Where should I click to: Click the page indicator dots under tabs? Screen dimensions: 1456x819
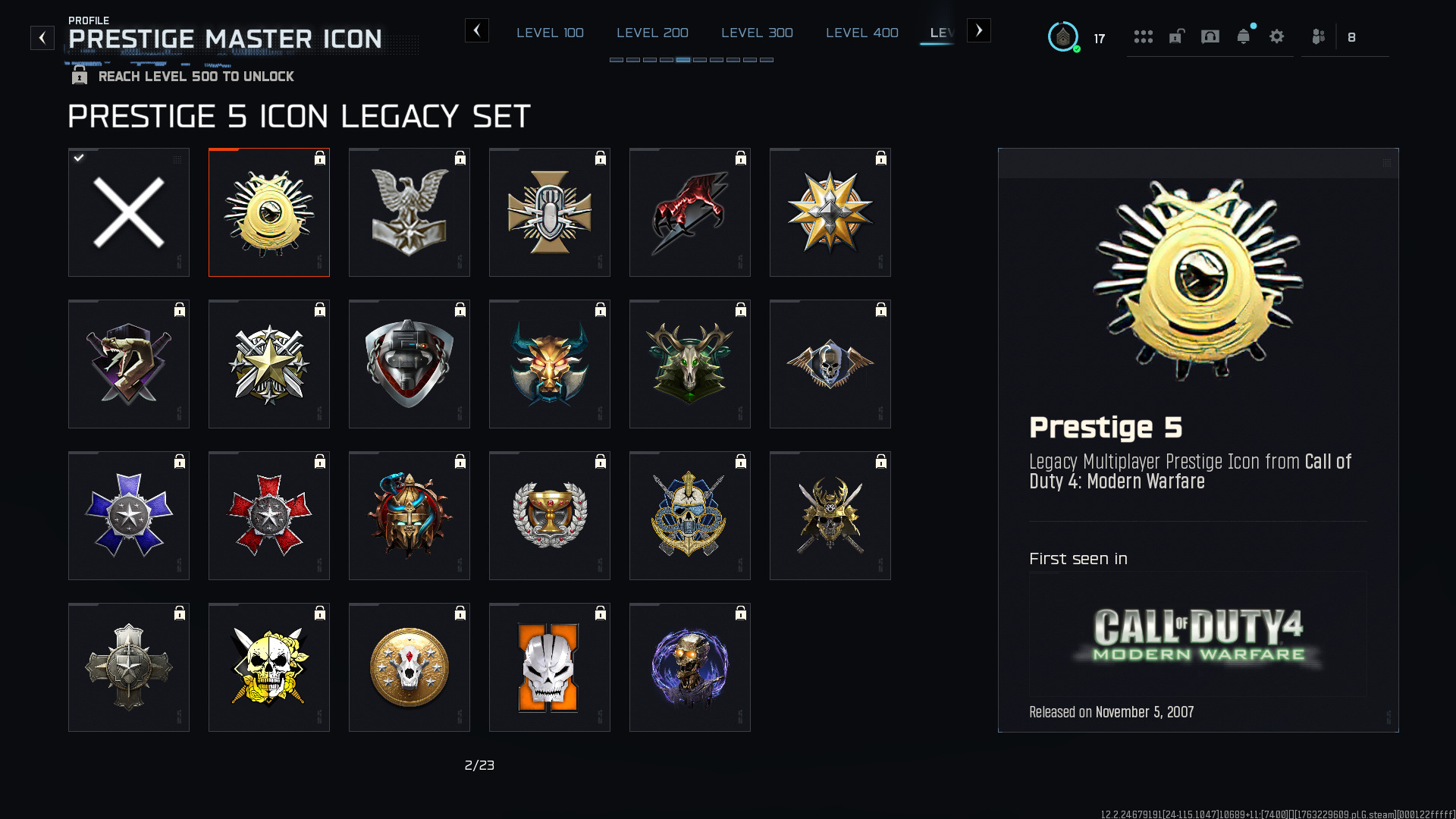pyautogui.click(x=691, y=59)
